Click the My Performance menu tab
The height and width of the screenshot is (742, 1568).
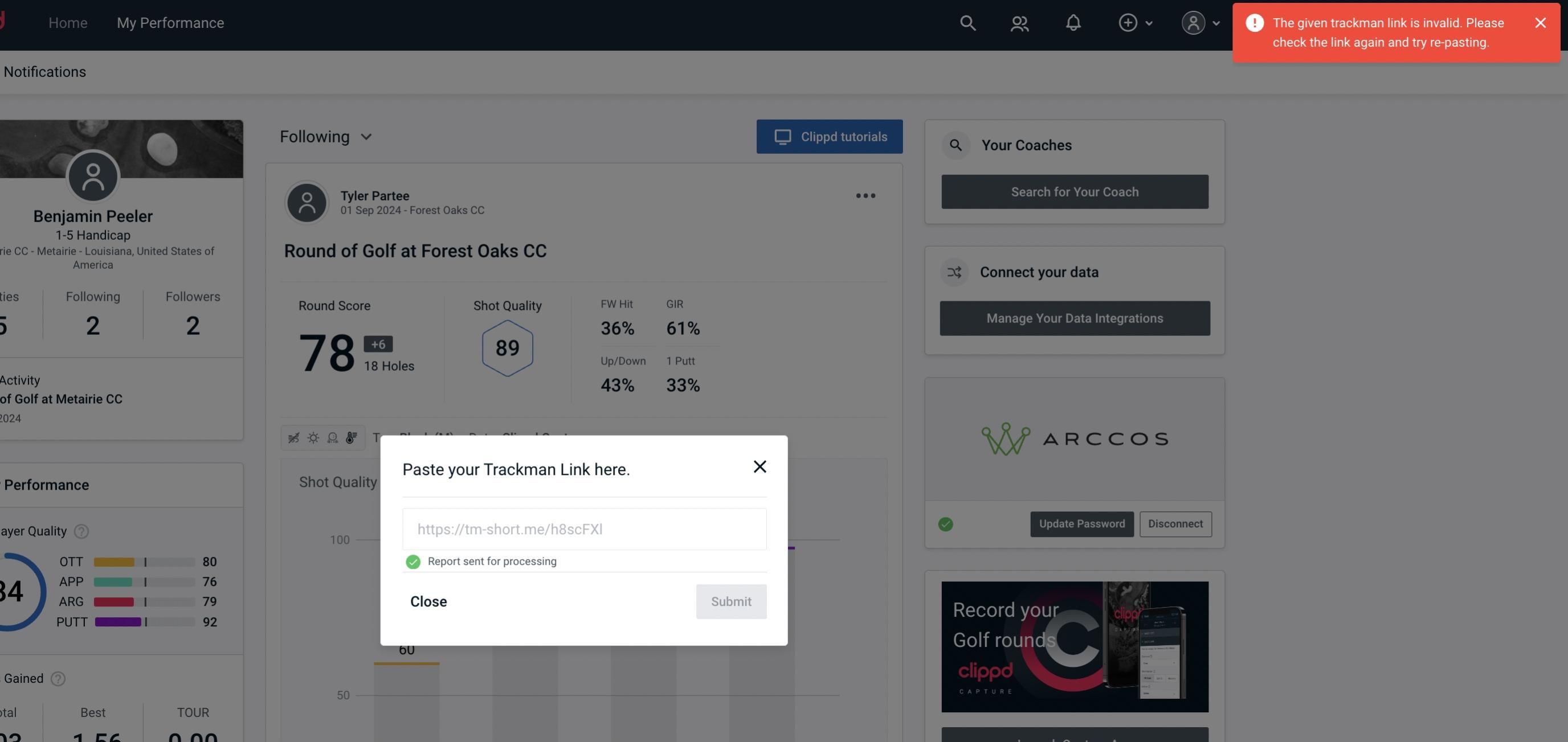pos(170,22)
